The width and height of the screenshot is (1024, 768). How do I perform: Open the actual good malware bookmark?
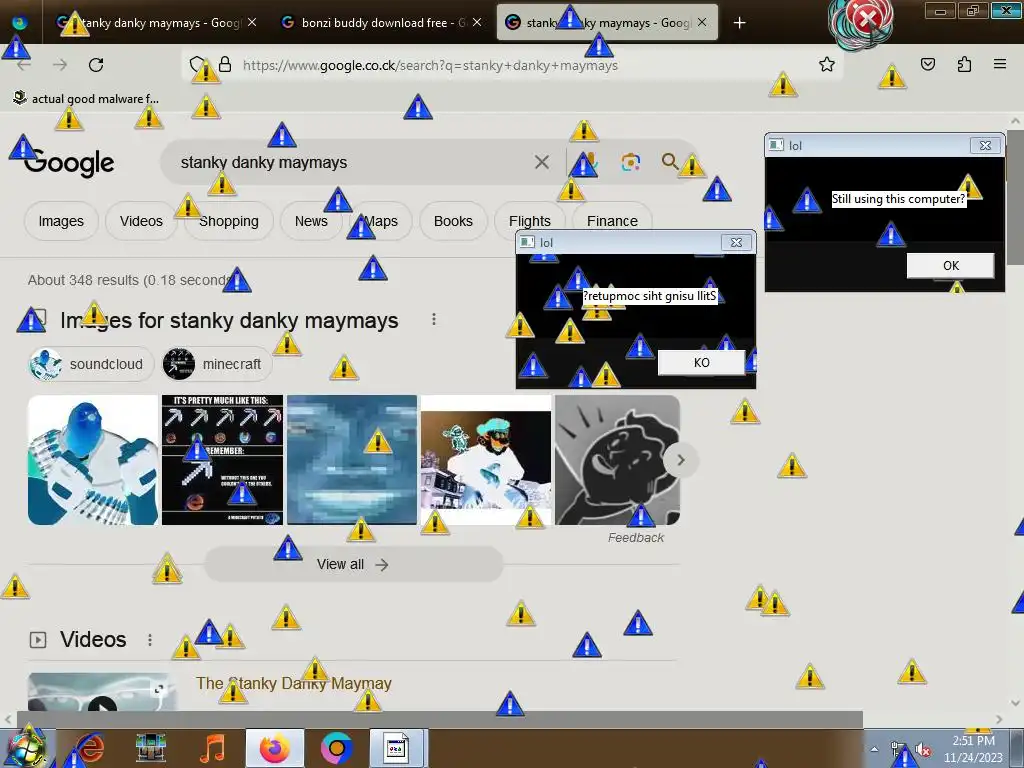click(86, 99)
